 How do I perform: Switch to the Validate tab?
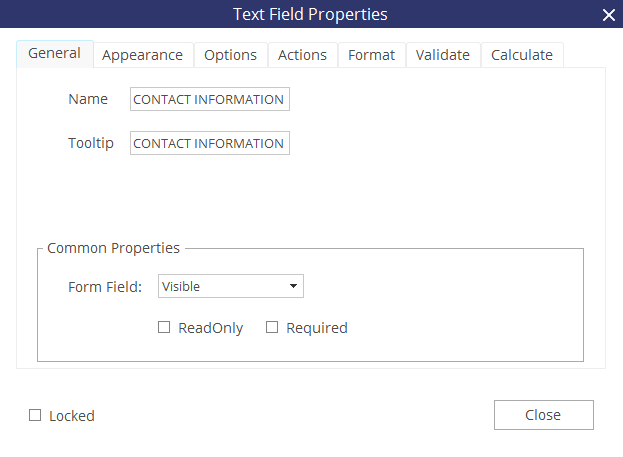(442, 55)
